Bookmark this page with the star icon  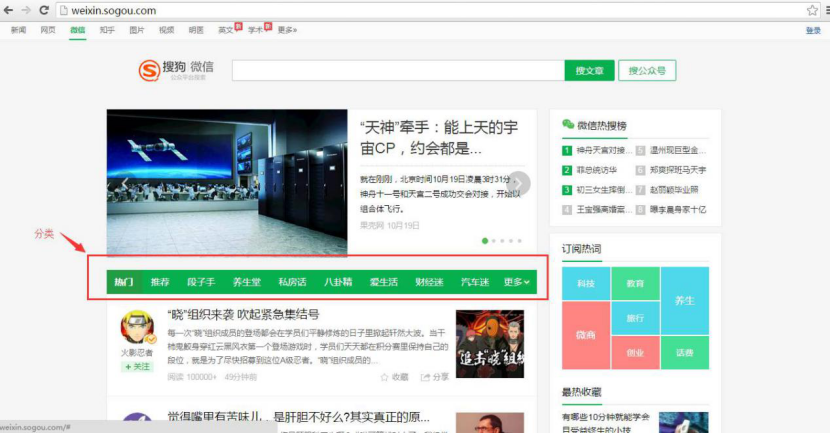812,10
